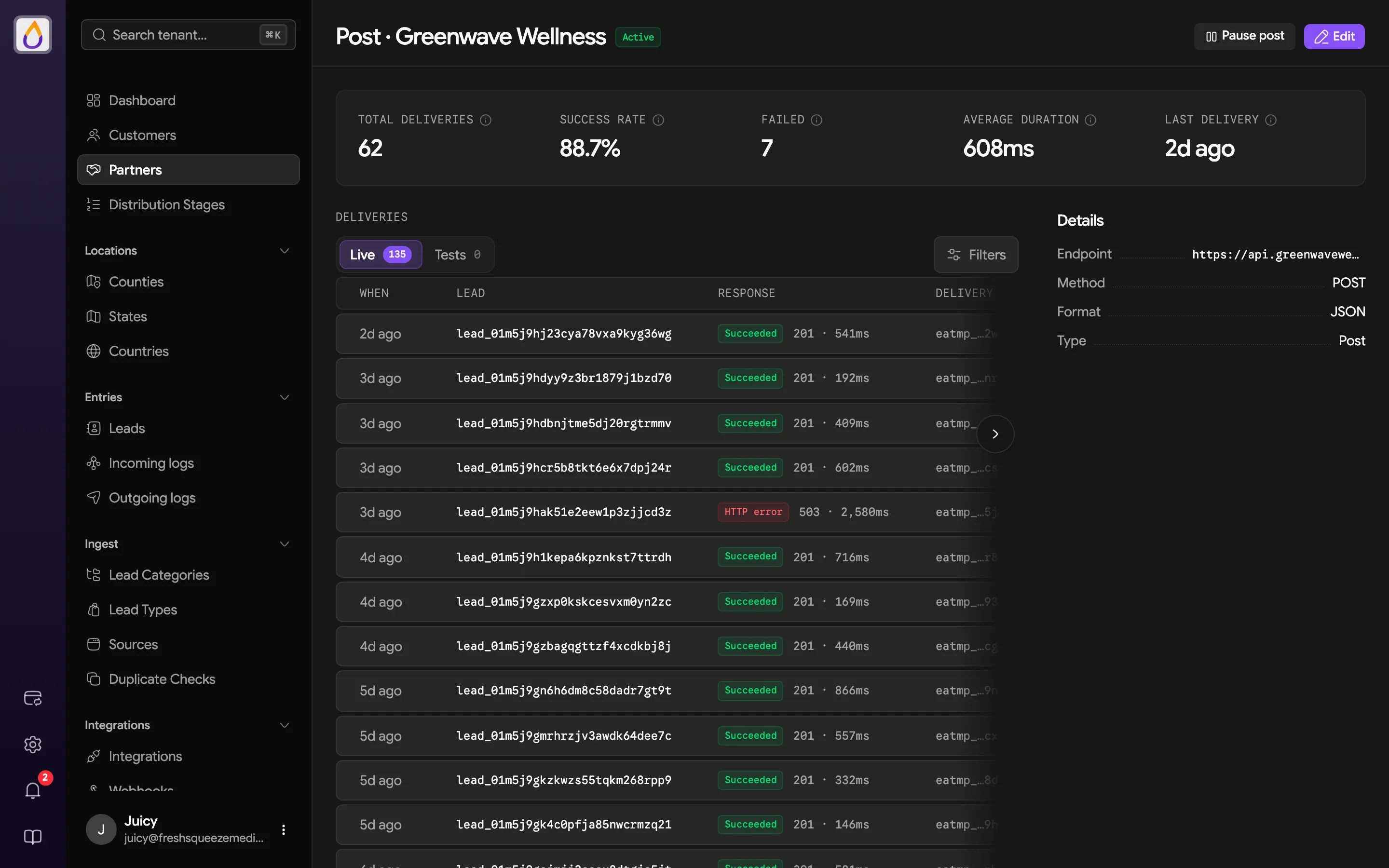
Task: Click the Lead Categories tree icon
Action: (94, 575)
